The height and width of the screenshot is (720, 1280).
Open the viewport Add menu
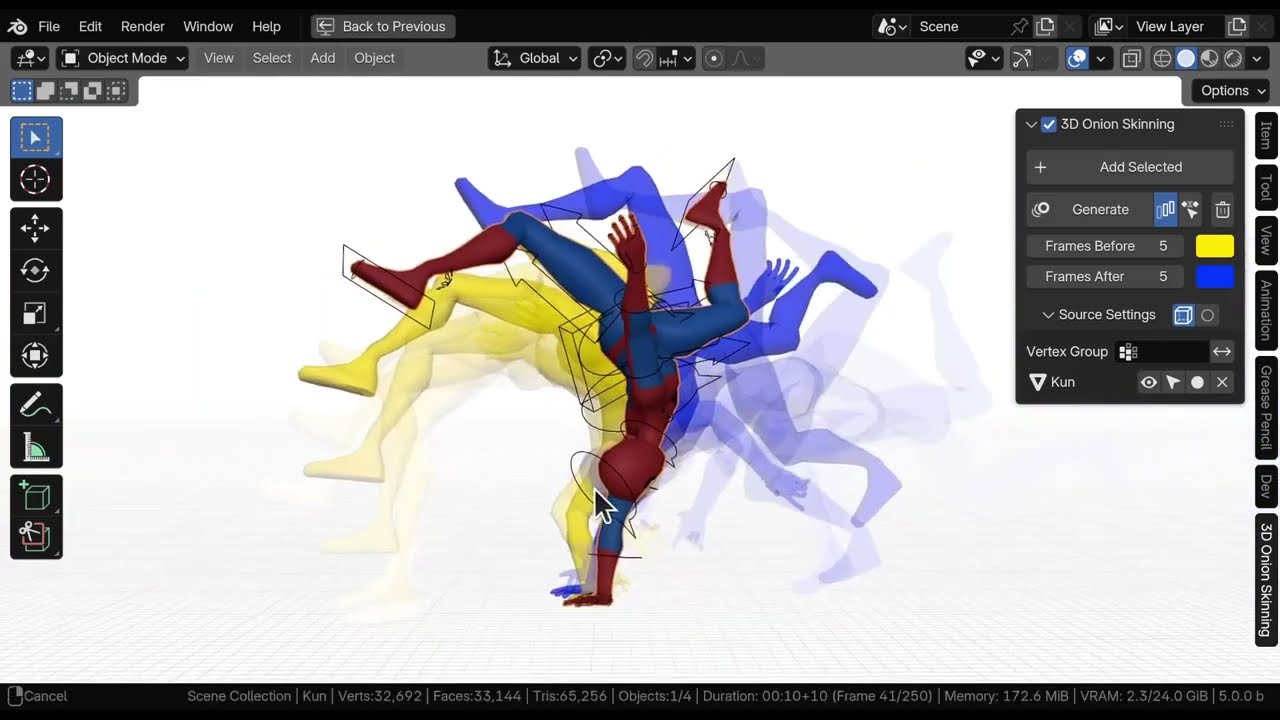pyautogui.click(x=323, y=59)
